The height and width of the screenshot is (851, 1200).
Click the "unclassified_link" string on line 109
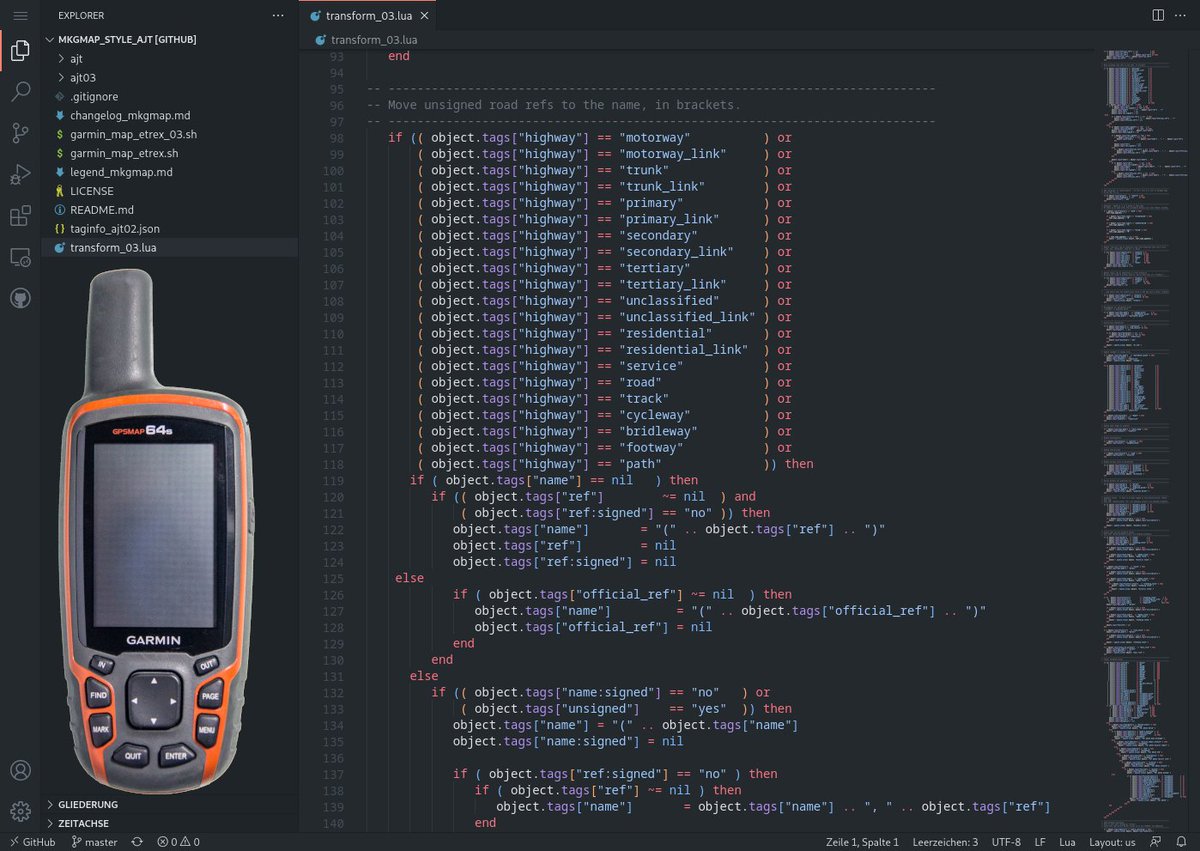687,317
